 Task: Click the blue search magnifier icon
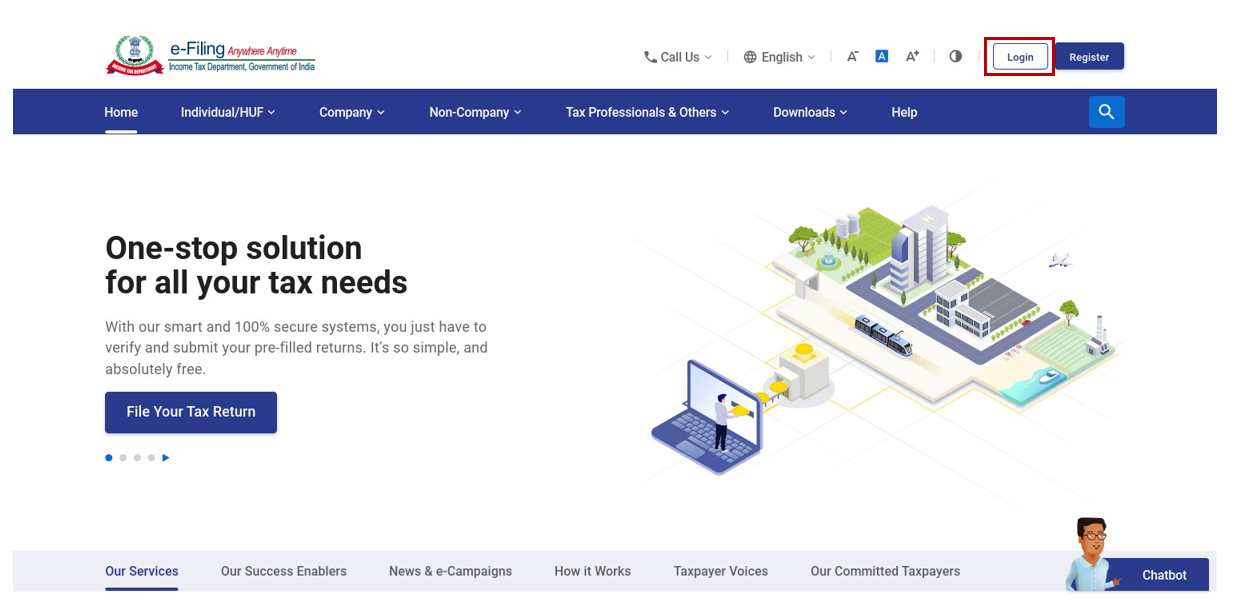click(1106, 112)
